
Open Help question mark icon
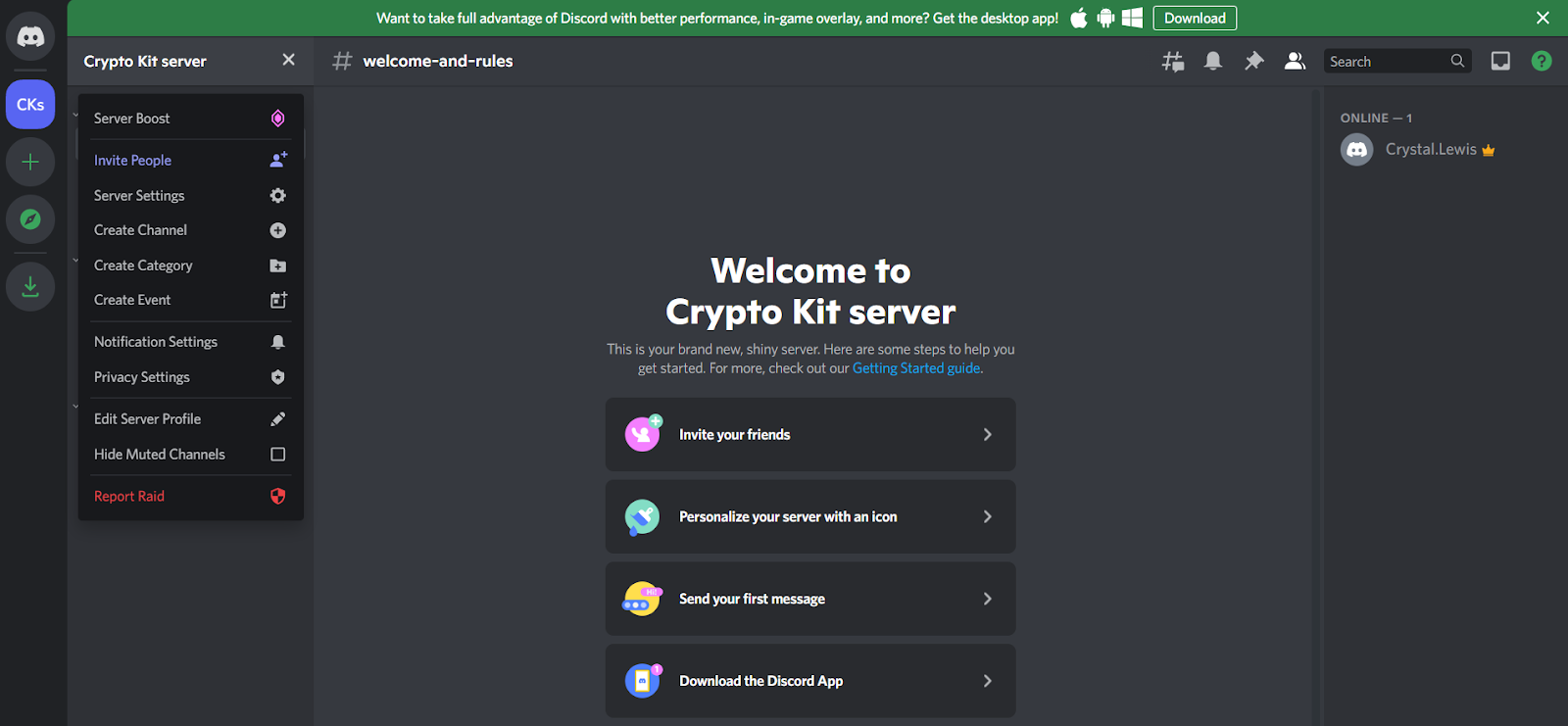coord(1542,61)
